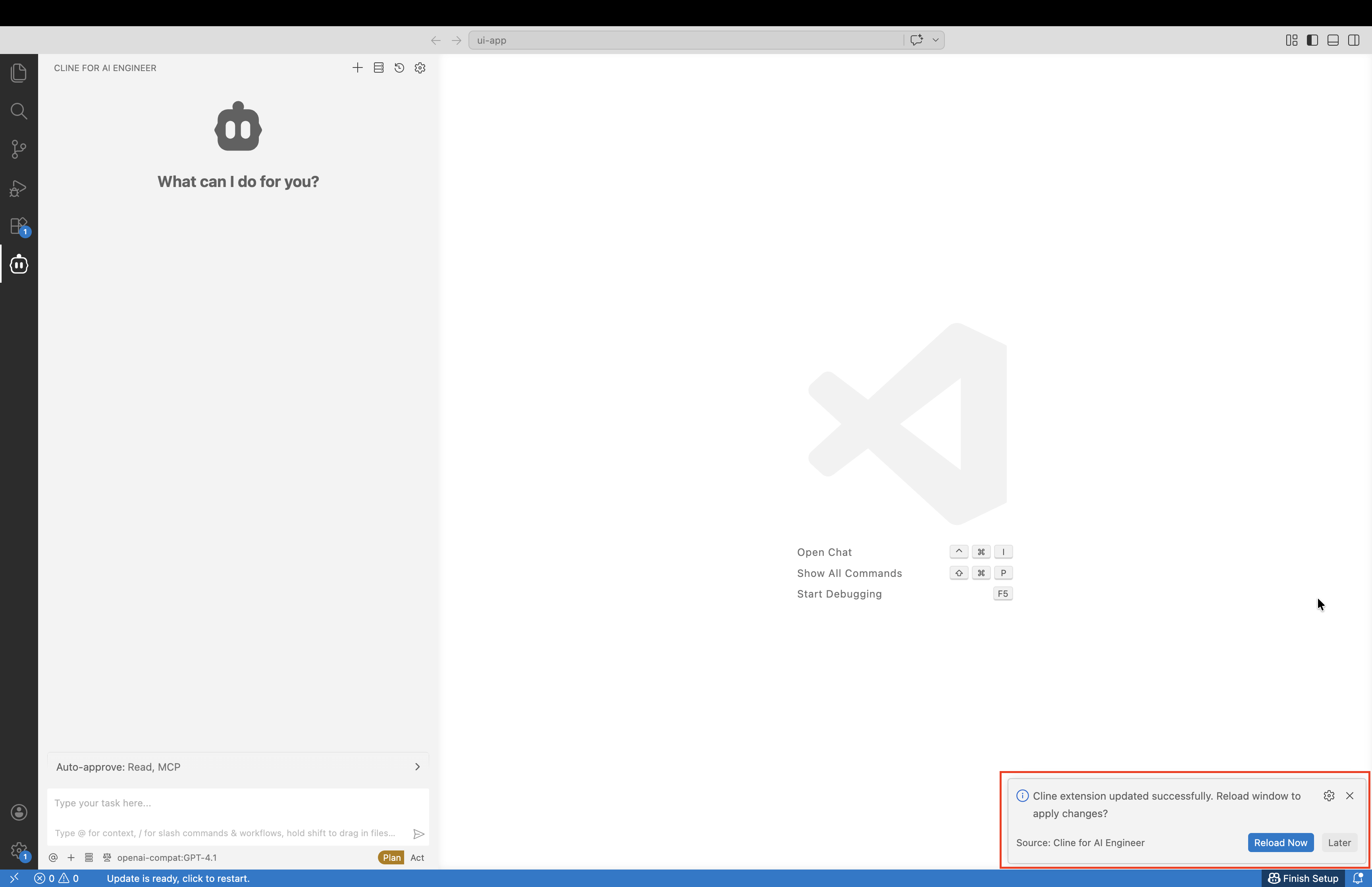This screenshot has width=1372, height=887.
Task: Select the Search icon in the activity bar
Action: [x=18, y=111]
